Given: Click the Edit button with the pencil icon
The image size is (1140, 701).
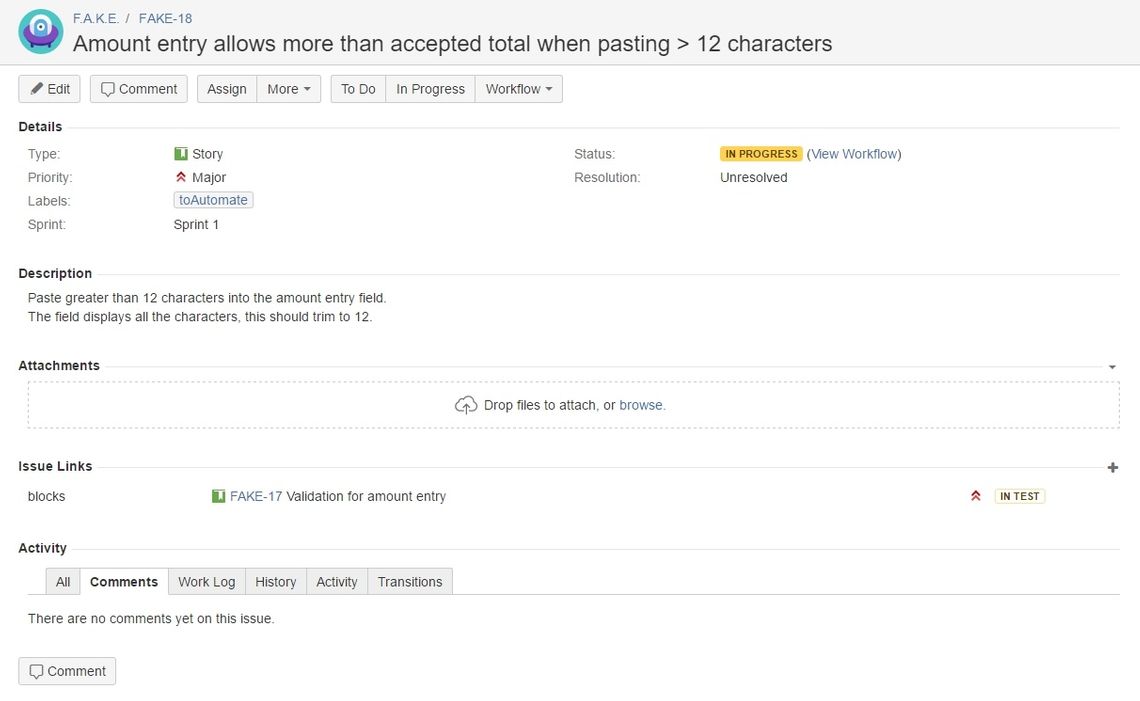Looking at the screenshot, I should pos(49,89).
